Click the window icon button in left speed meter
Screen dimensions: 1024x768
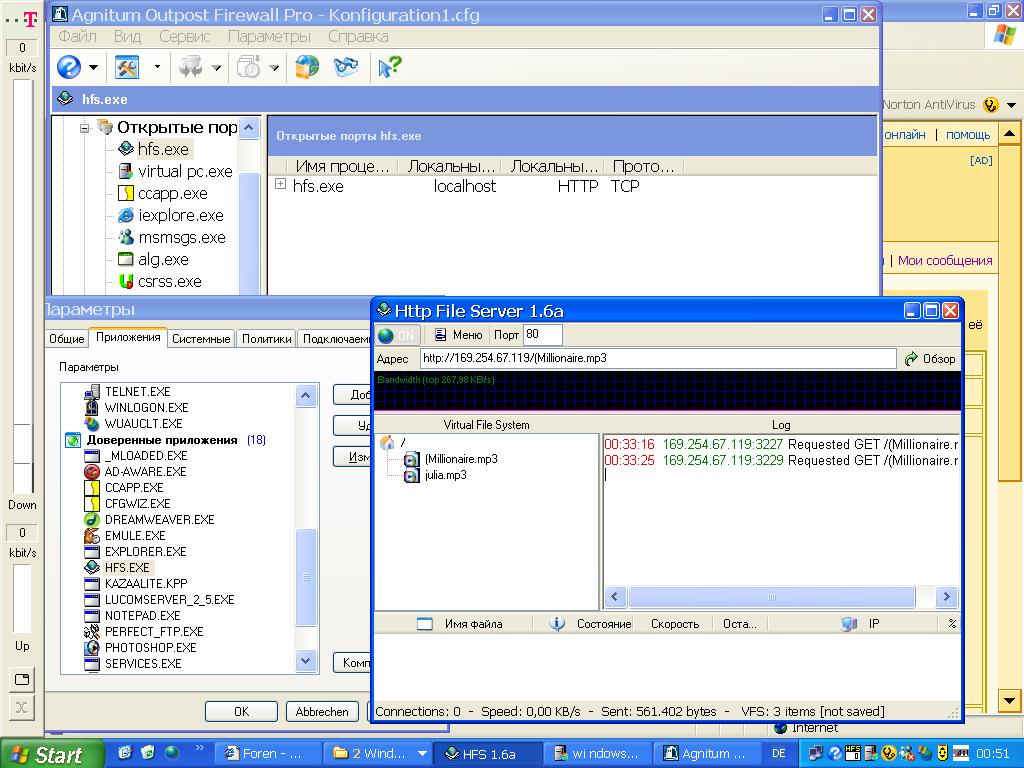coord(22,679)
